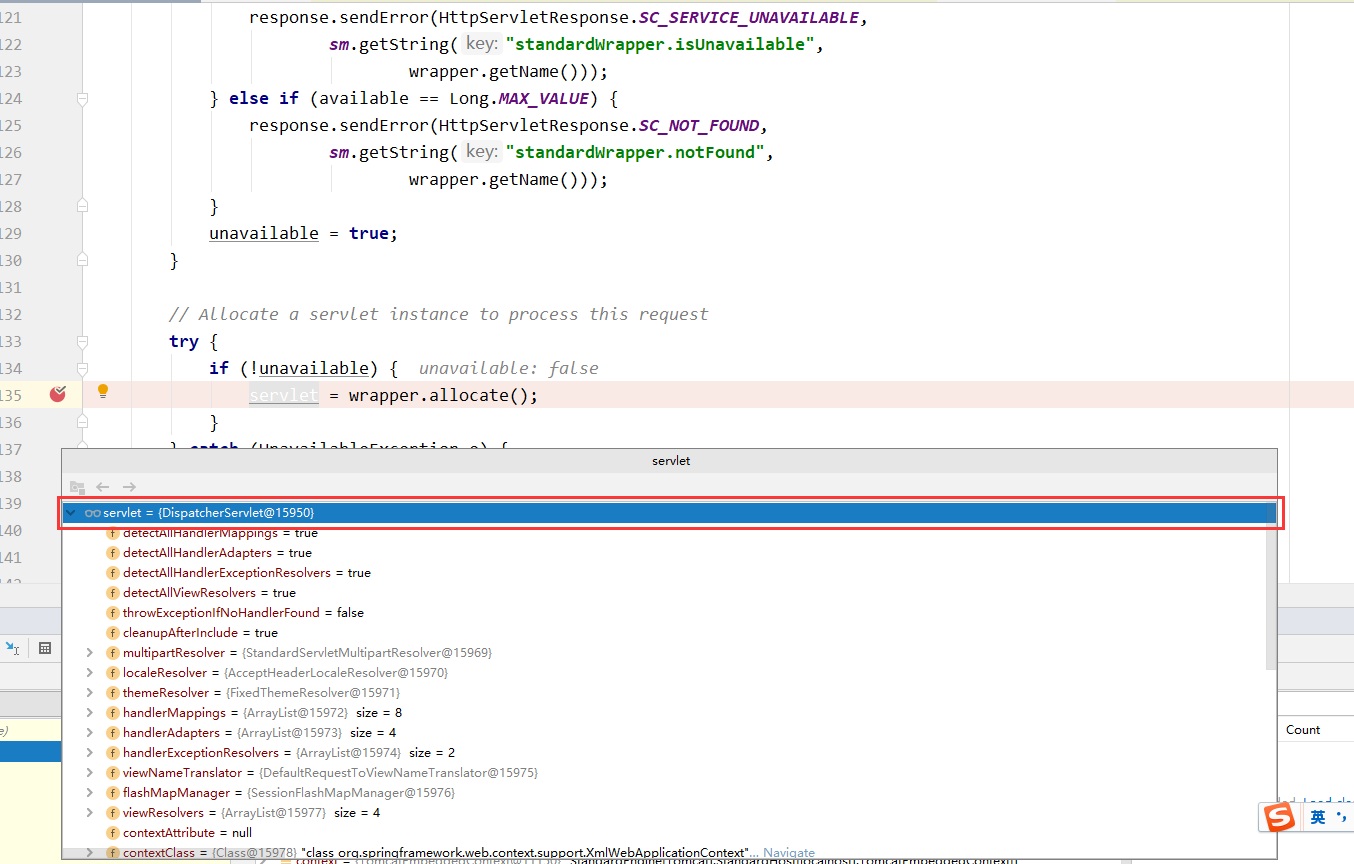The image size is (1354, 864).
Task: Click the set-as-root icon in servlet popup toolbar
Action: click(x=77, y=487)
